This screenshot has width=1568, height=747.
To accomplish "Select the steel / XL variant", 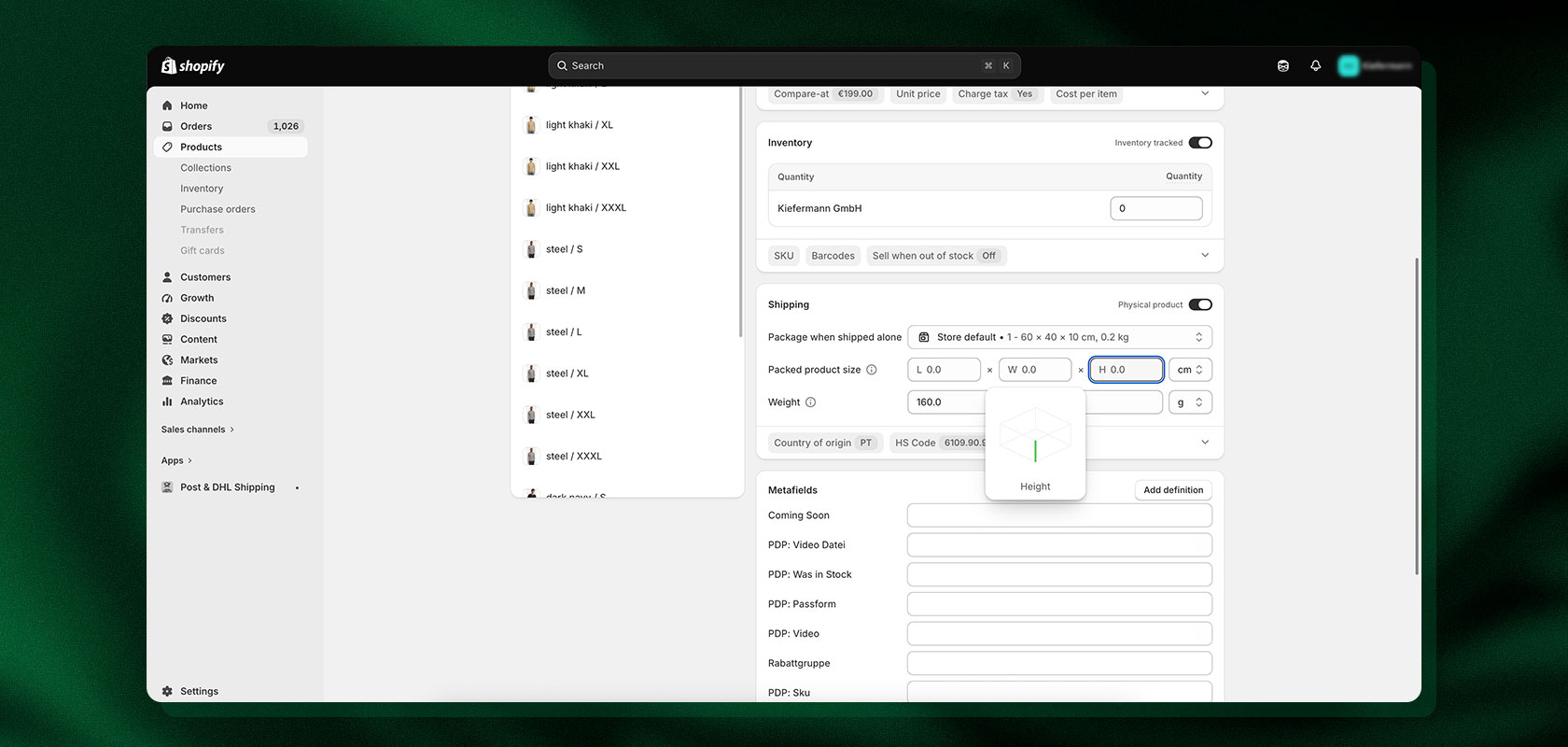I will [625, 373].
